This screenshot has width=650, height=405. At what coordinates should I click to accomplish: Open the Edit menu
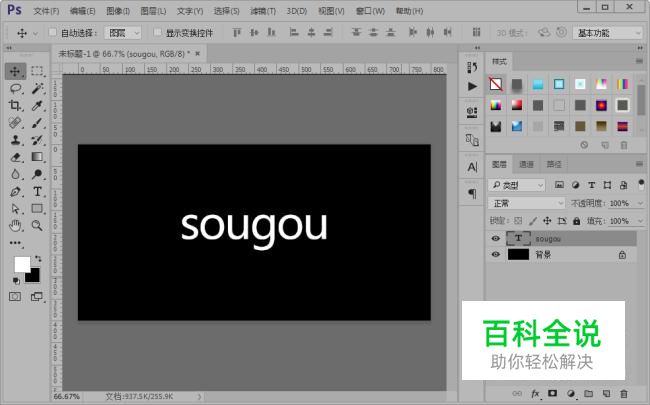tap(82, 11)
